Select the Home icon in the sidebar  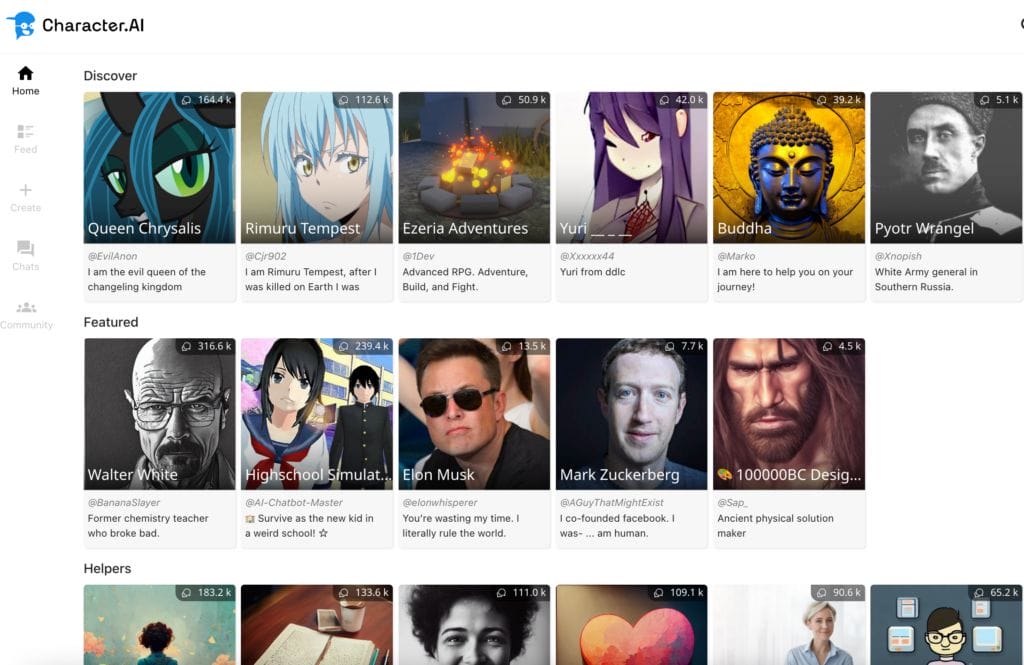coord(25,73)
